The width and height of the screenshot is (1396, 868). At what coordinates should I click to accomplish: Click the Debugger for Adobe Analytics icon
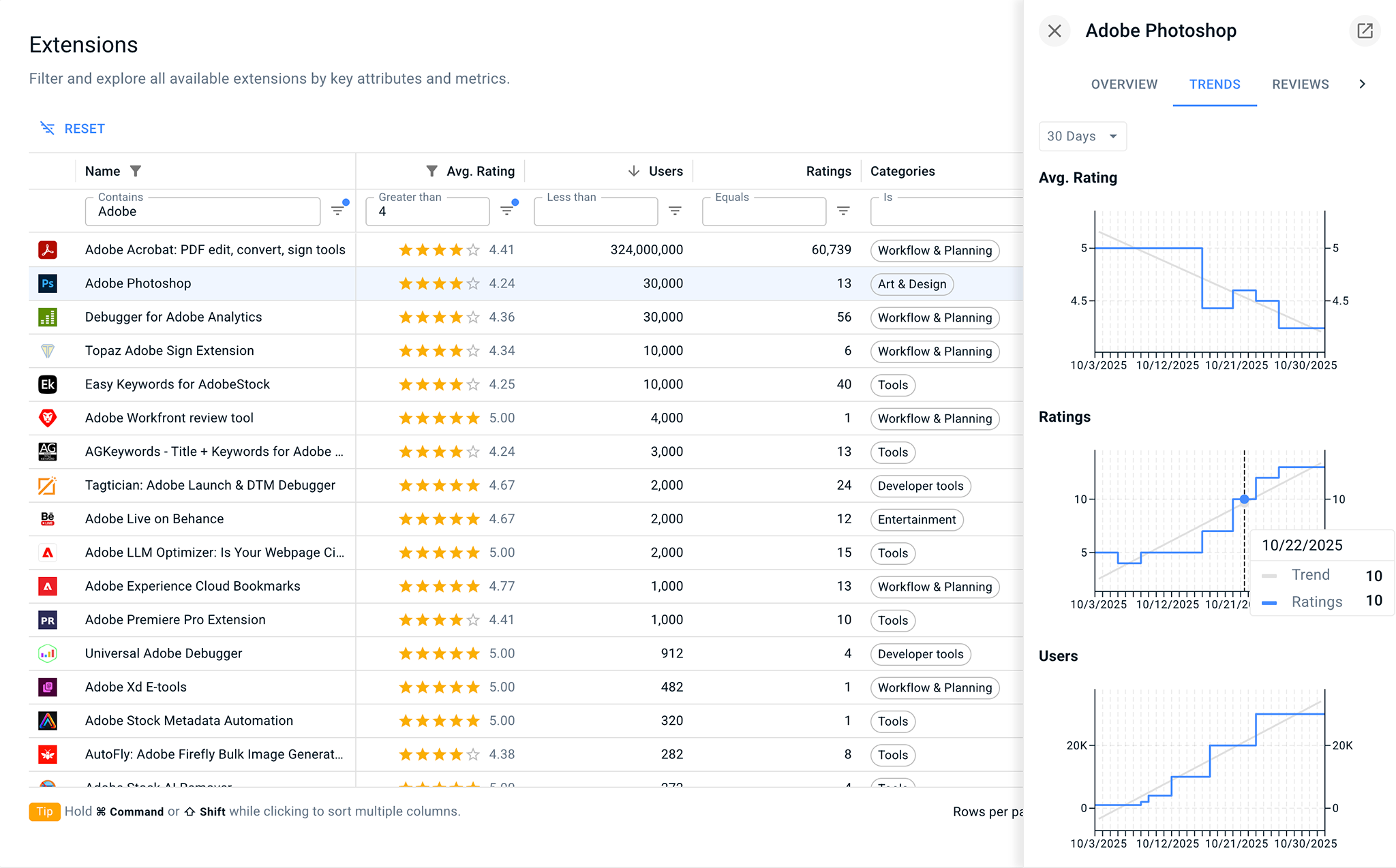coord(48,317)
